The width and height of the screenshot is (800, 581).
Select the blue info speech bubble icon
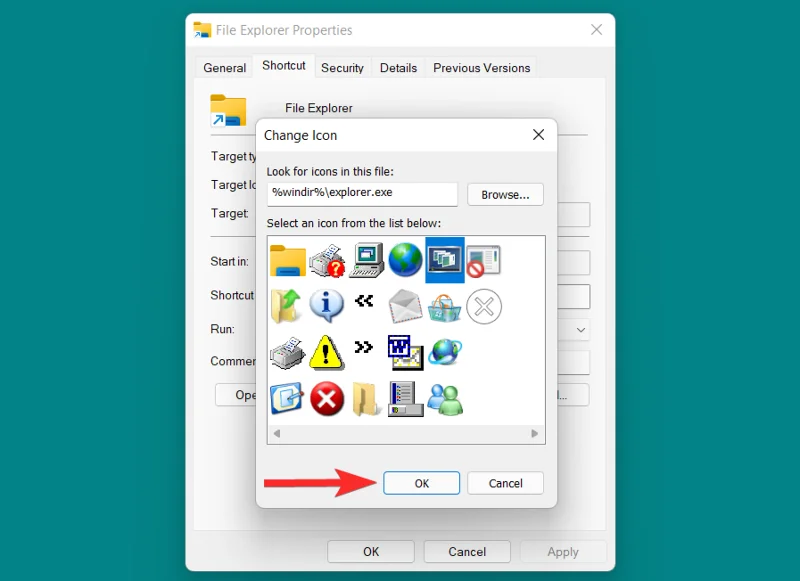[327, 306]
